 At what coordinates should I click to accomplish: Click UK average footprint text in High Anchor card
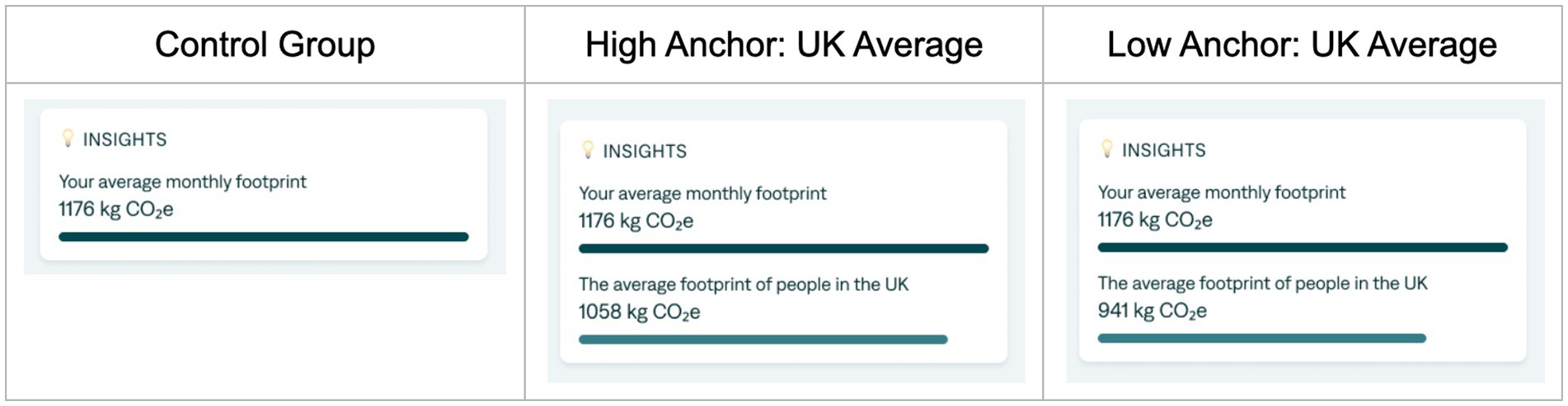743,285
